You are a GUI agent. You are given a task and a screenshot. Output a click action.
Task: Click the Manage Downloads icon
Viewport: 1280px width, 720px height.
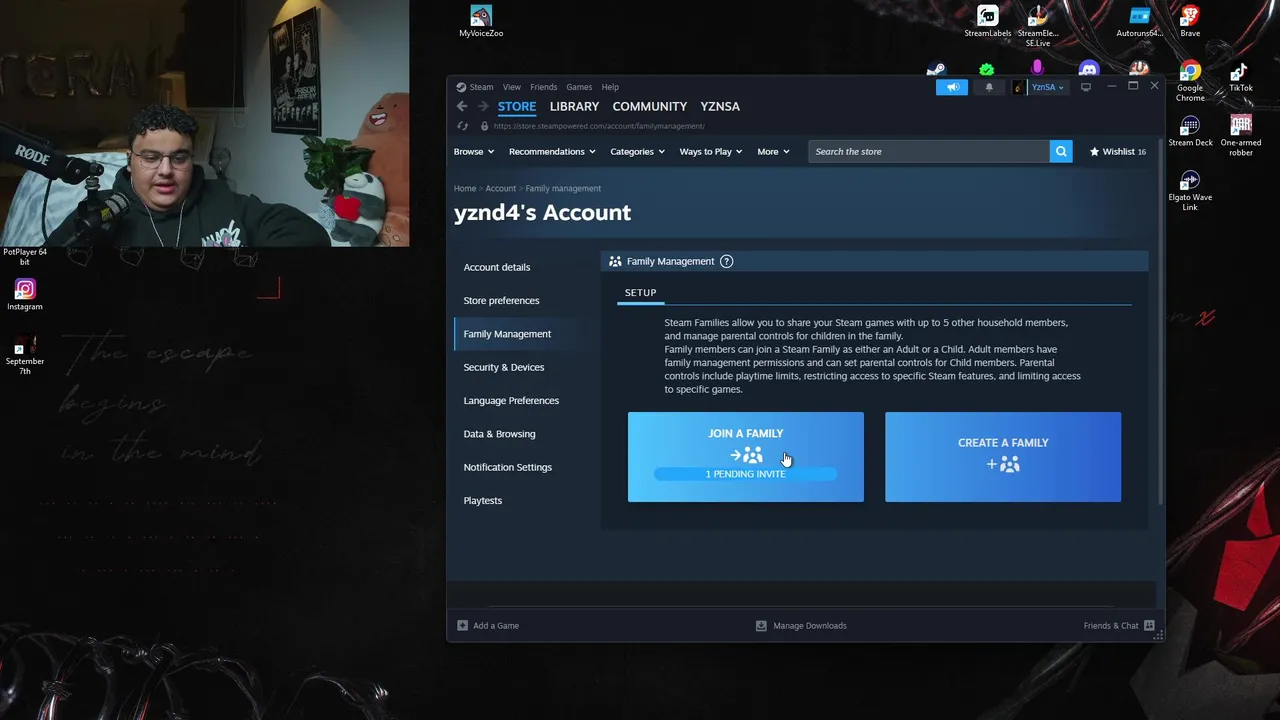[761, 626]
